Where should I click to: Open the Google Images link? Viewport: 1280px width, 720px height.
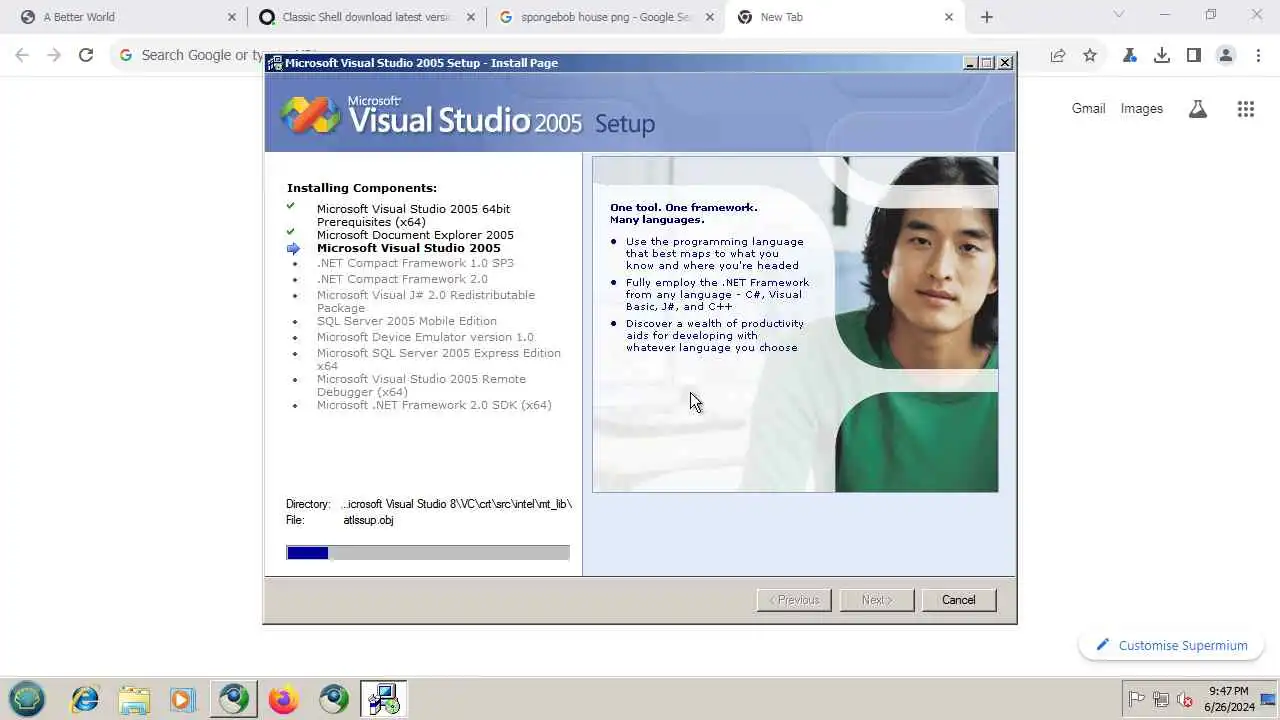tap(1142, 109)
